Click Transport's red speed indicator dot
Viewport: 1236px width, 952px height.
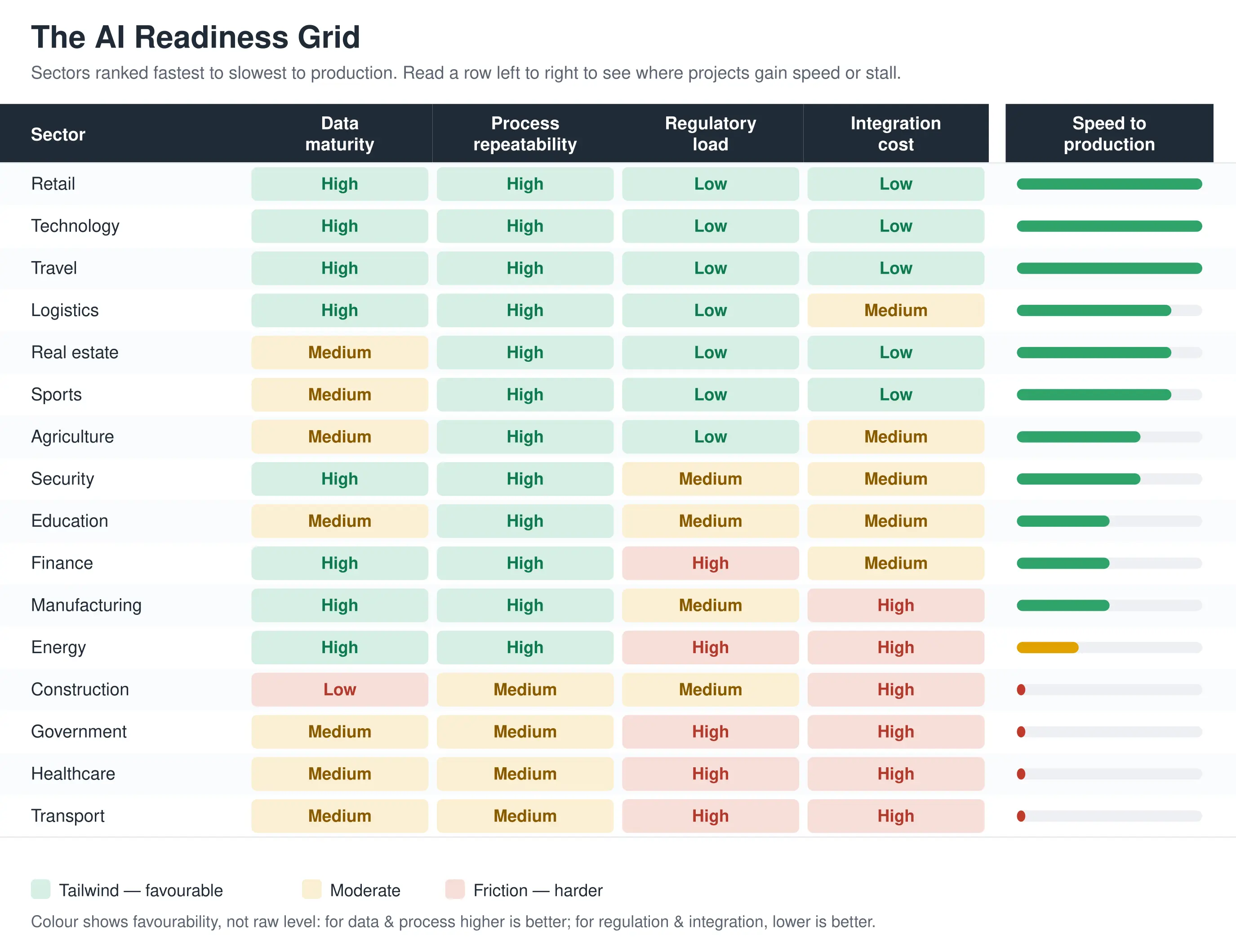[x=1021, y=816]
